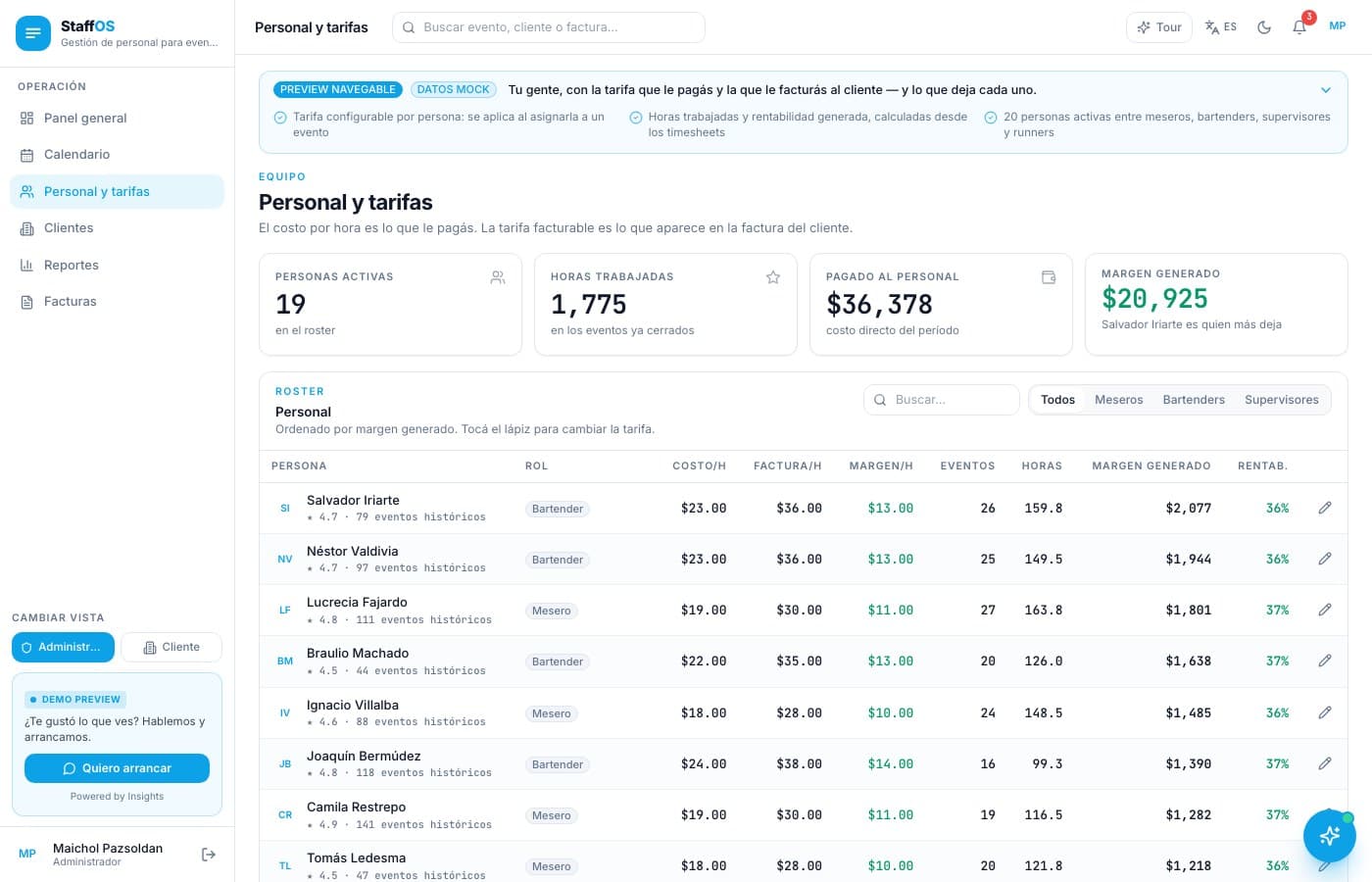Viewport: 1372px width, 882px height.
Task: Filter roster by Meseros
Action: coord(1119,400)
